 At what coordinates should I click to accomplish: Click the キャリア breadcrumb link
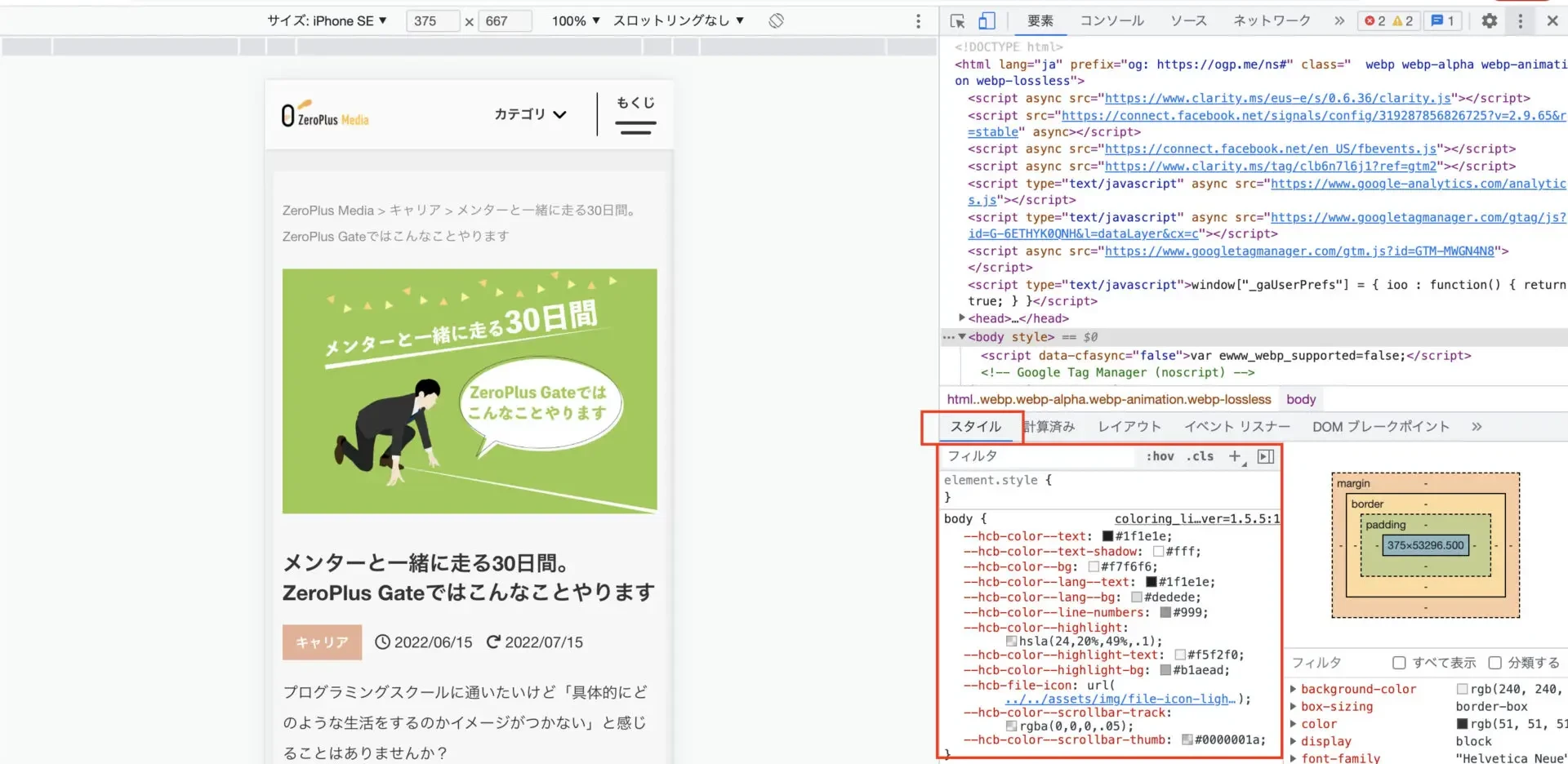[415, 211]
